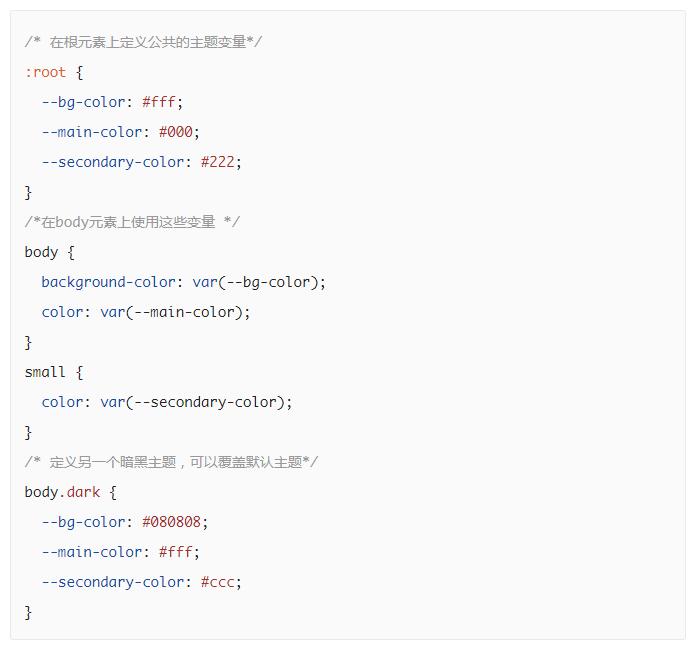
Task: Click the --secondary-color property in :root
Action: [113, 162]
